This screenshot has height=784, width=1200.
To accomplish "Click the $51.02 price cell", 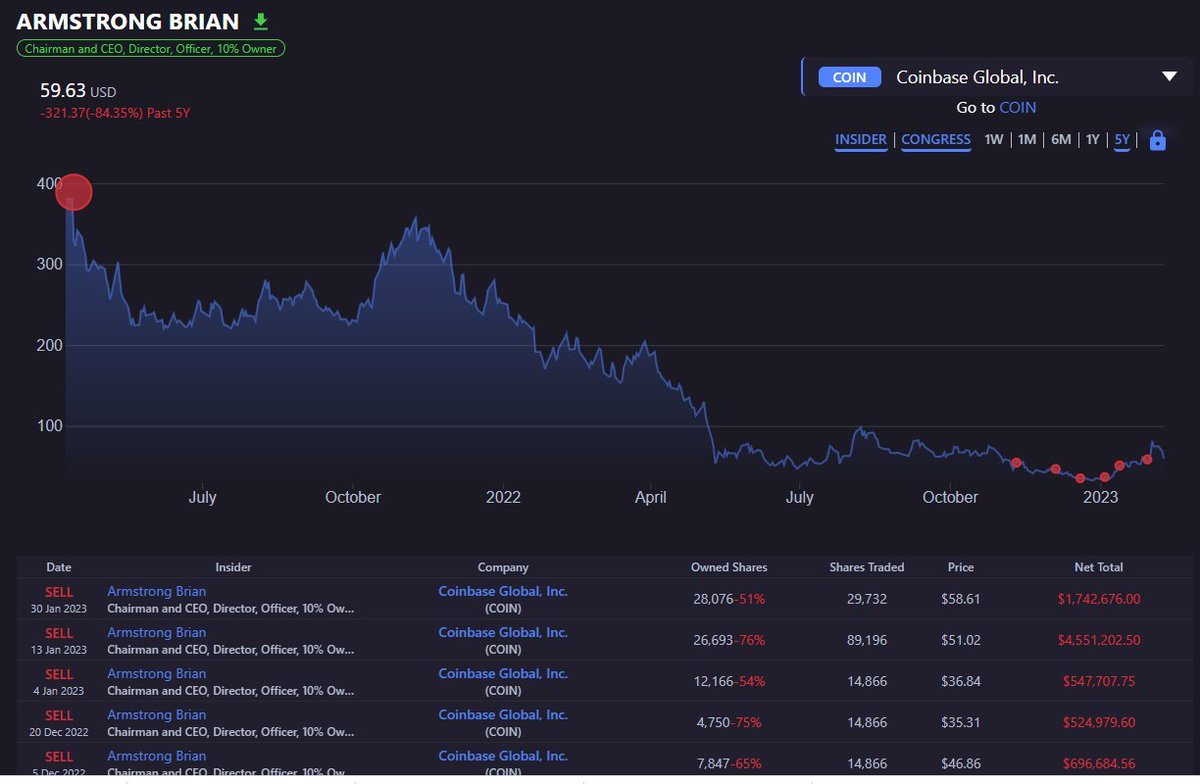I will (961, 640).
